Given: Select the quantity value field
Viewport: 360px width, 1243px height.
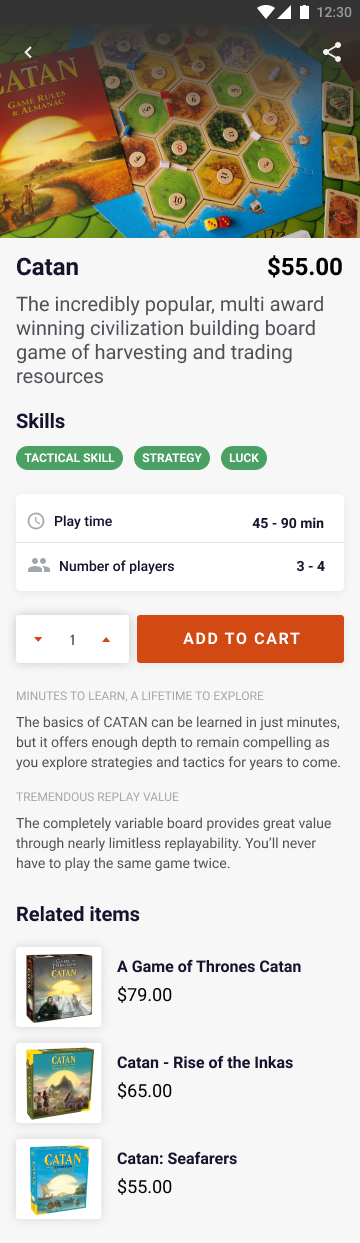Looking at the screenshot, I should pyautogui.click(x=72, y=639).
